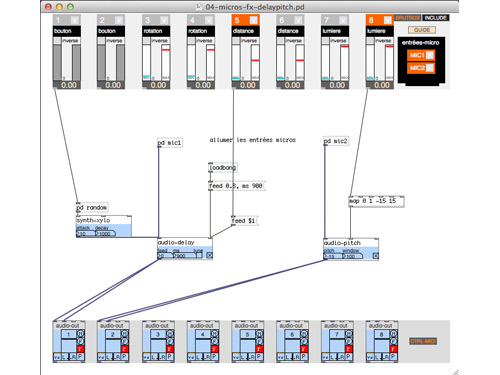This screenshot has height=375, width=500.
Task: Click the M circle on audio-out 3
Action: pyautogui.click(x=170, y=334)
